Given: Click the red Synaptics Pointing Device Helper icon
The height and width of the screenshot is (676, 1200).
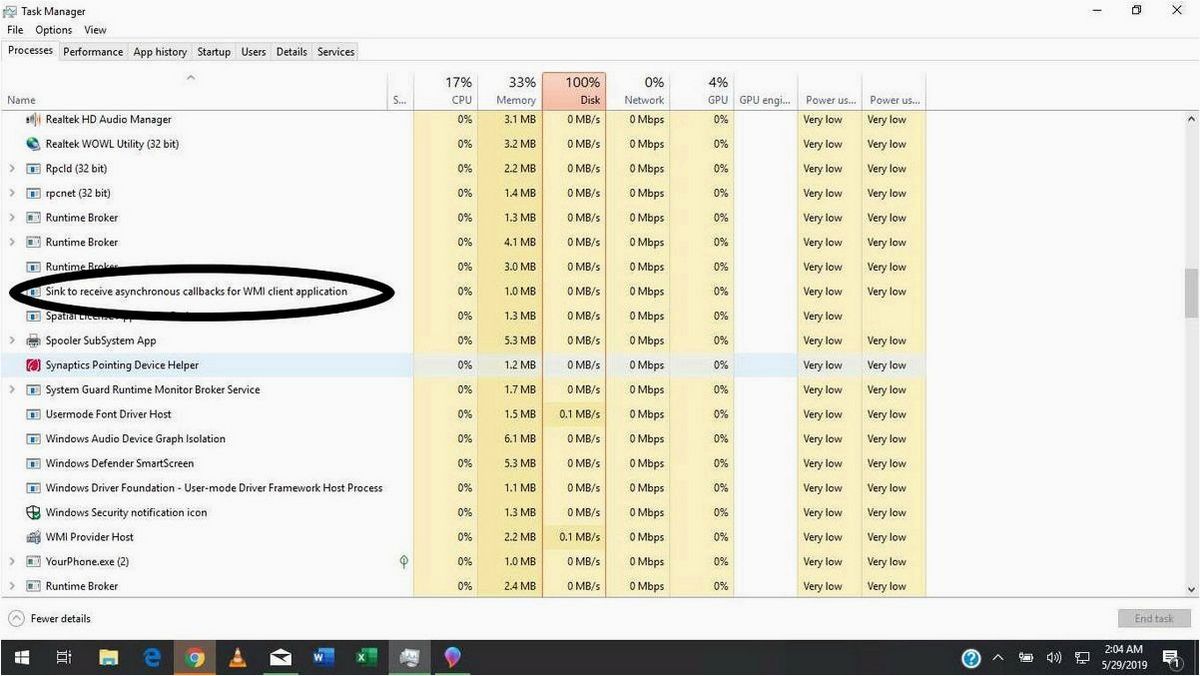Looking at the screenshot, I should coord(33,365).
